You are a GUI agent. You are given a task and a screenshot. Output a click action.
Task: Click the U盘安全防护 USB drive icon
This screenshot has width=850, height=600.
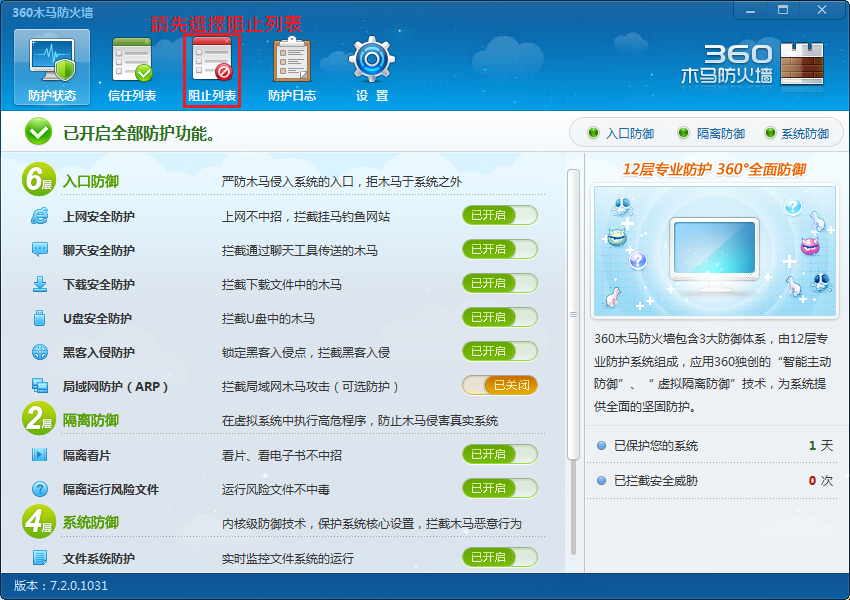(40, 318)
